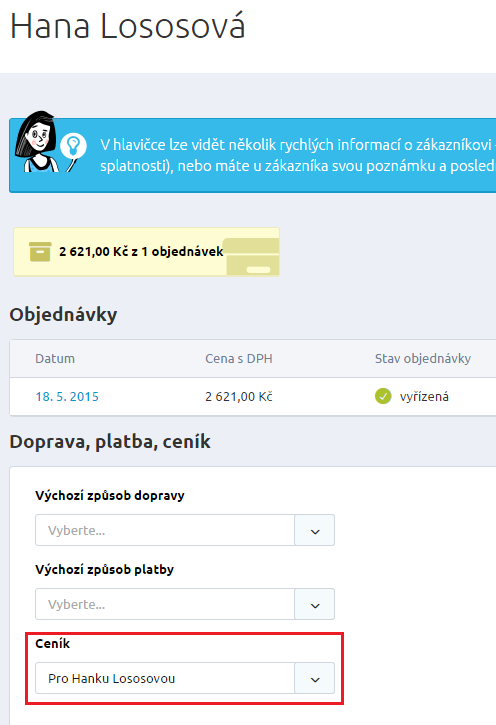This screenshot has height=725, width=496.
Task: Click the Hana Lososová page title
Action: point(128,26)
